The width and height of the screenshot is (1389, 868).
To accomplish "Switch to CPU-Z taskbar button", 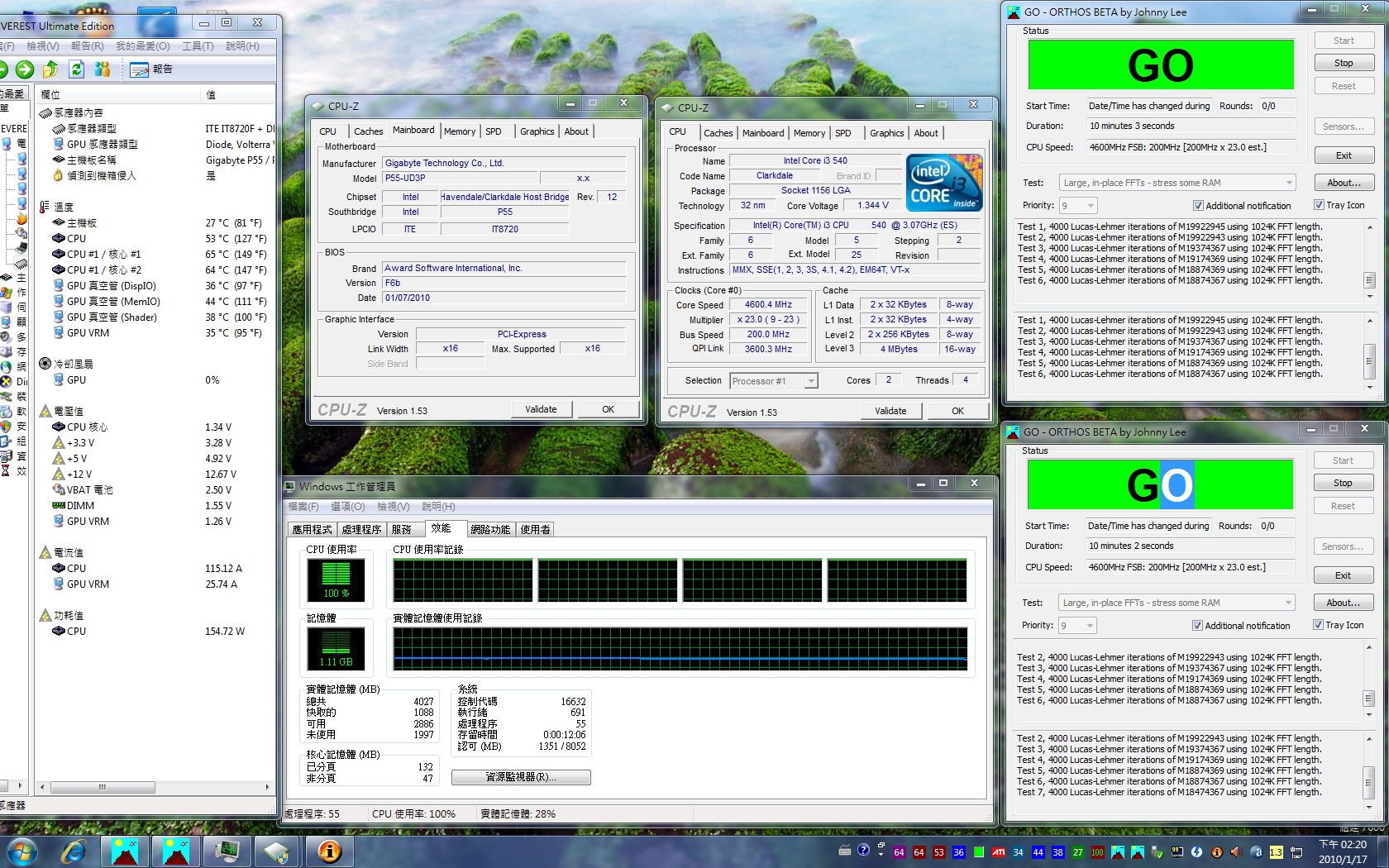I will 277,851.
